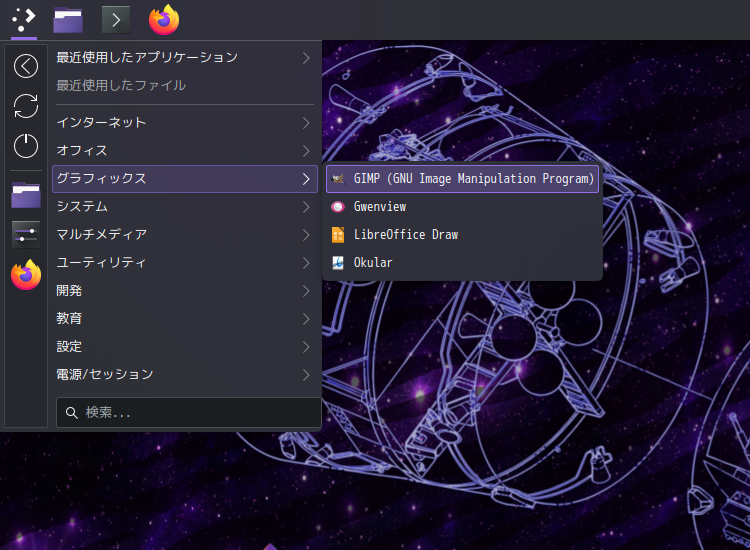Viewport: 750px width, 550px height.
Task: Launch GIMP (GNU Image Manipulation Program)
Action: [x=463, y=179]
